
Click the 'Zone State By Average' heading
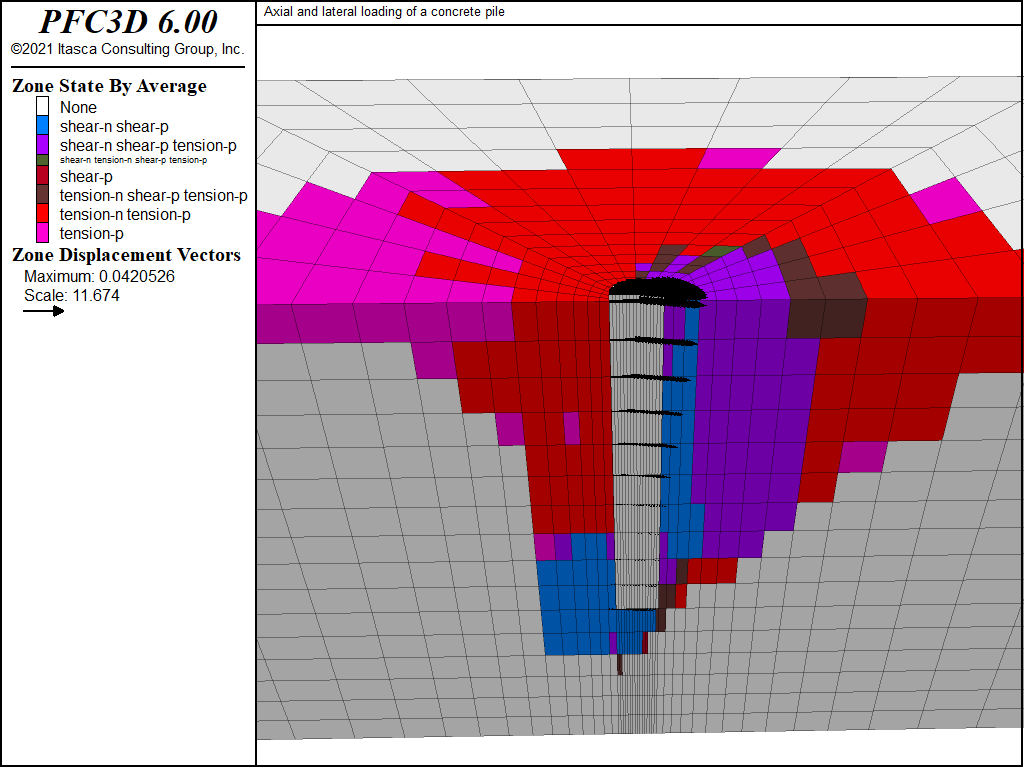coord(109,86)
